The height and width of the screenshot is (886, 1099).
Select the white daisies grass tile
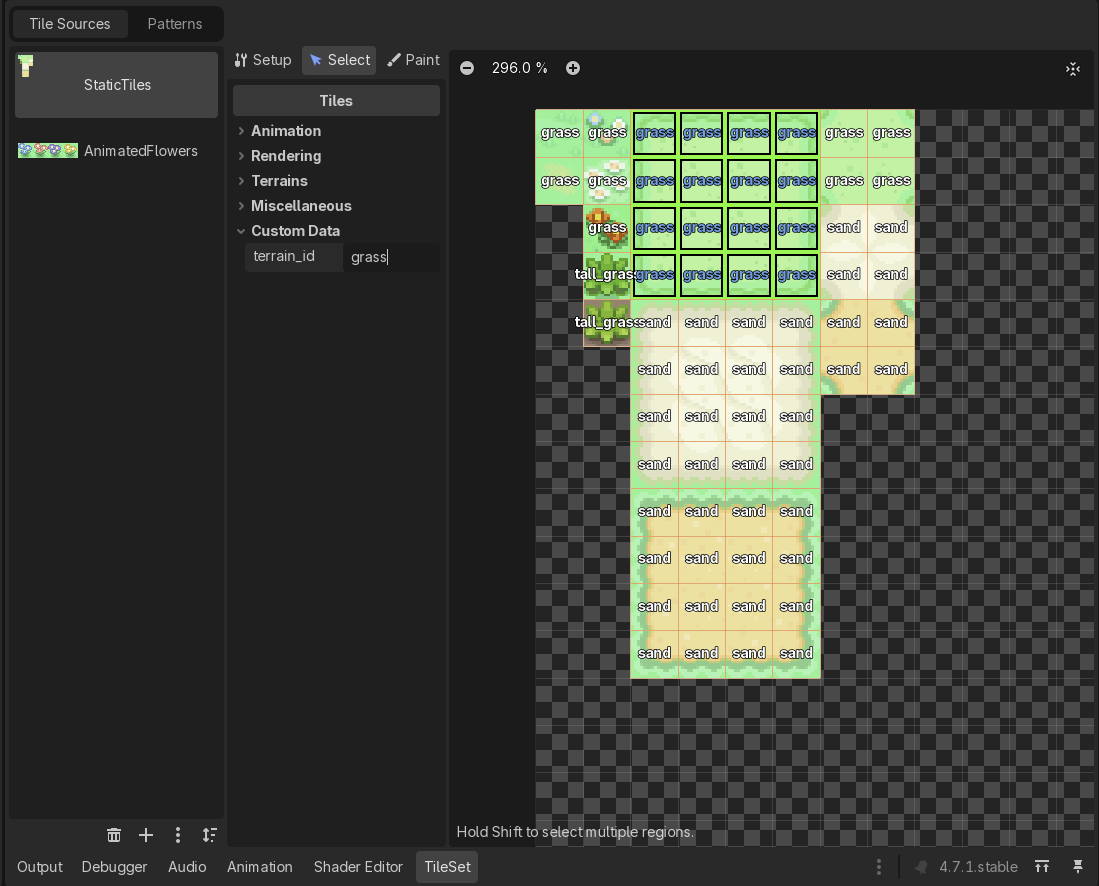(x=607, y=181)
